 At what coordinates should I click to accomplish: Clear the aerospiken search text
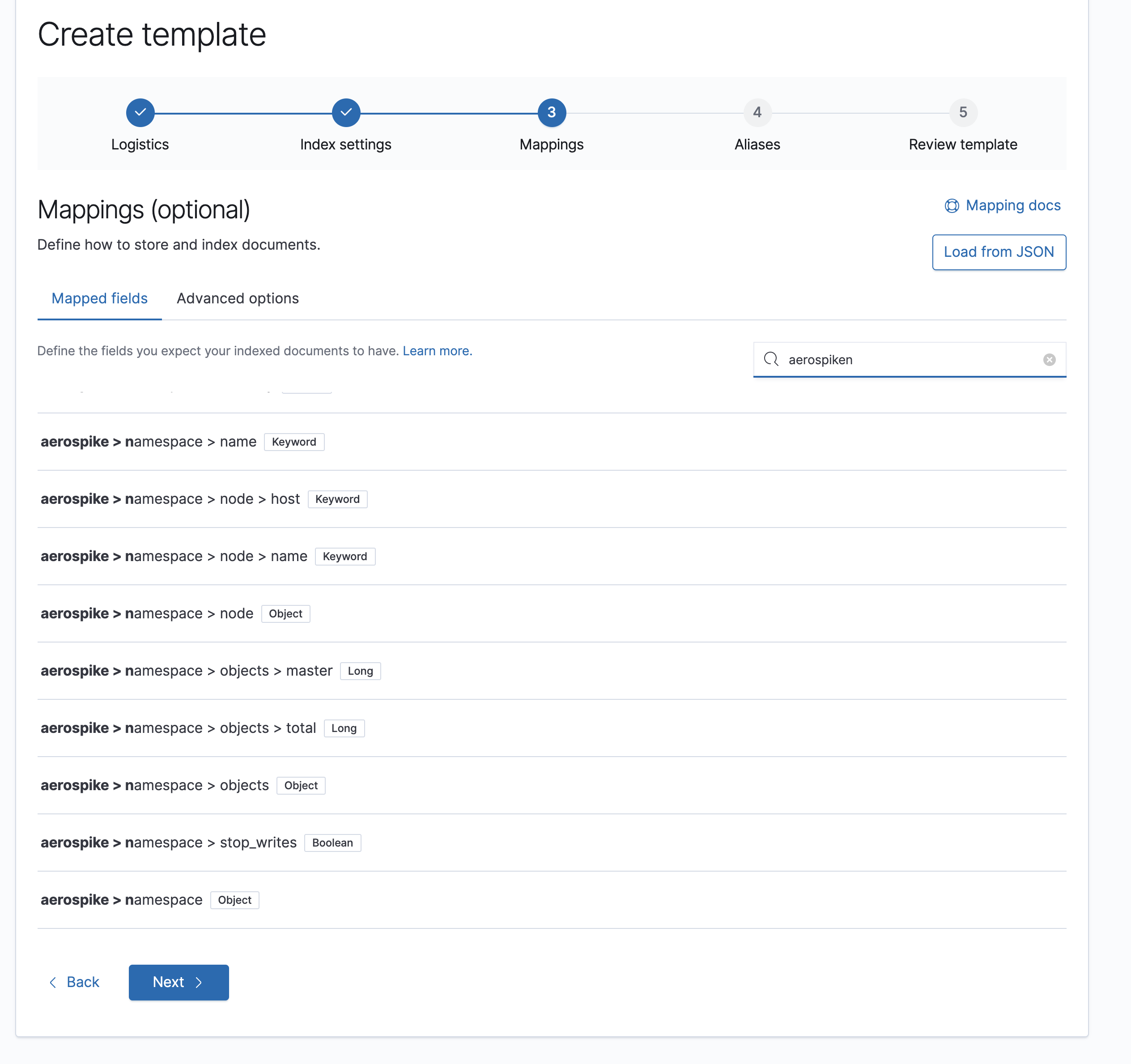[1049, 360]
